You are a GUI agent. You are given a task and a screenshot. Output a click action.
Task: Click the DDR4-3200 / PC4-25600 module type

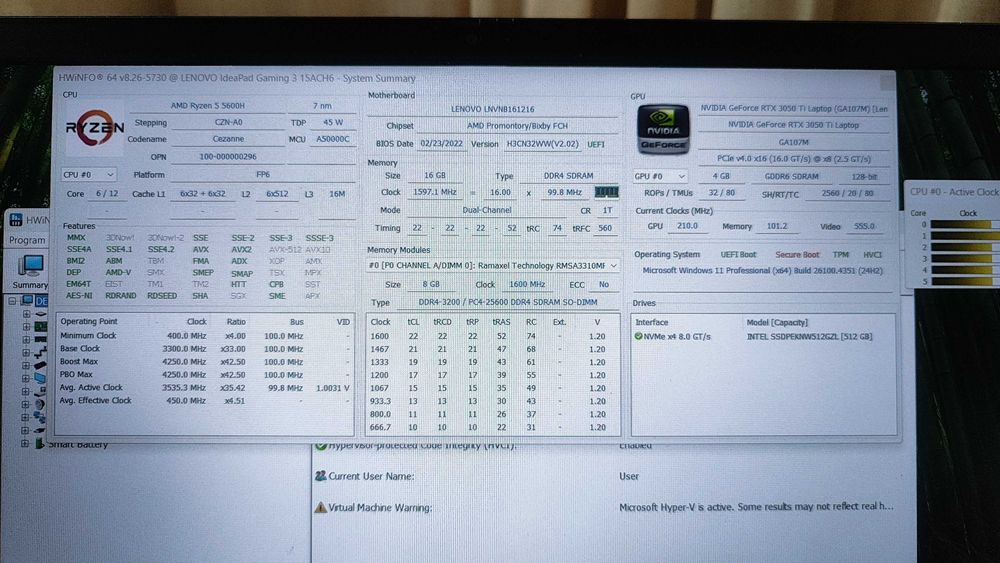pyautogui.click(x=508, y=302)
